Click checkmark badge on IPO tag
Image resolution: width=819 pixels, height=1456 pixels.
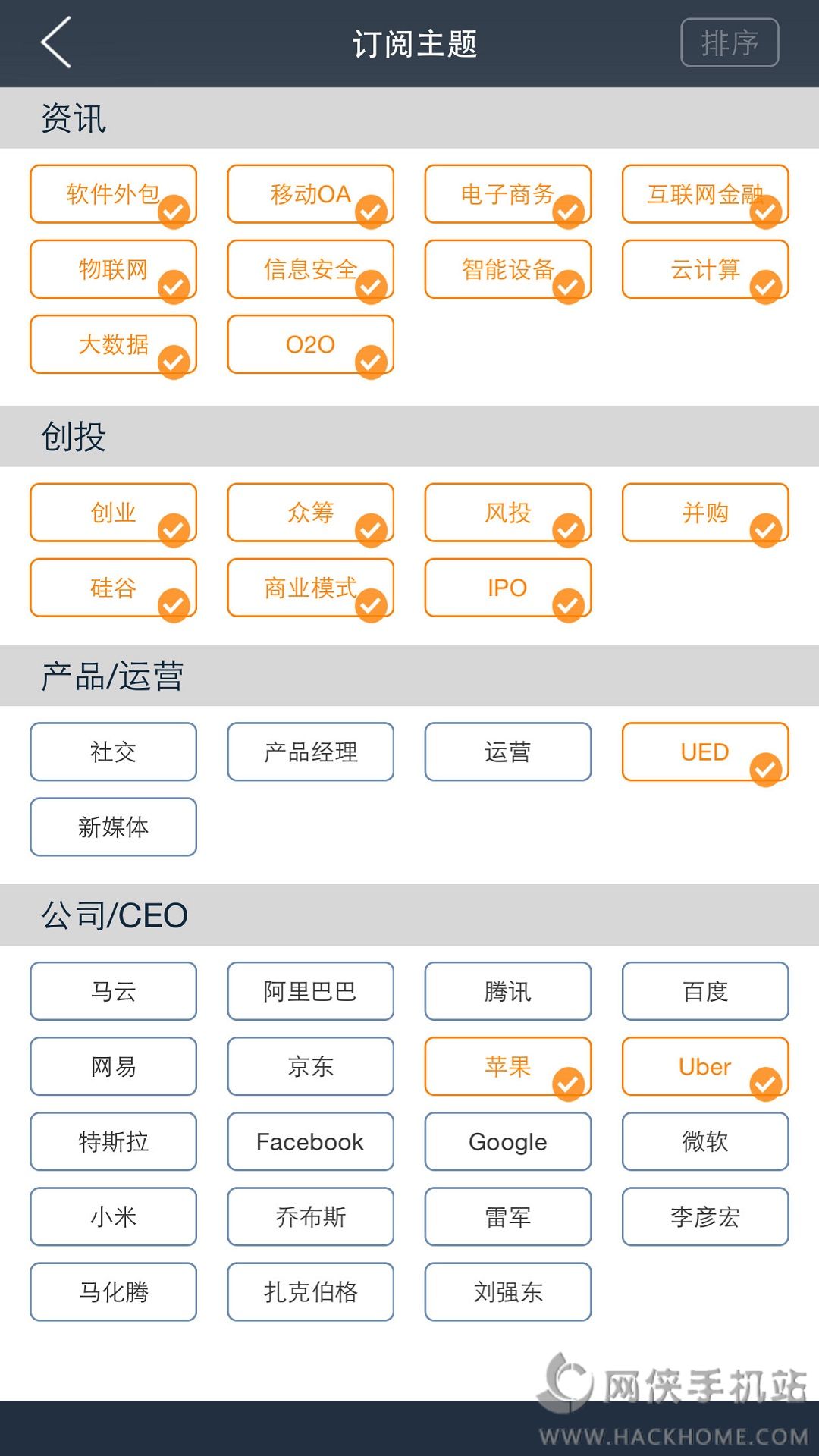(x=568, y=604)
